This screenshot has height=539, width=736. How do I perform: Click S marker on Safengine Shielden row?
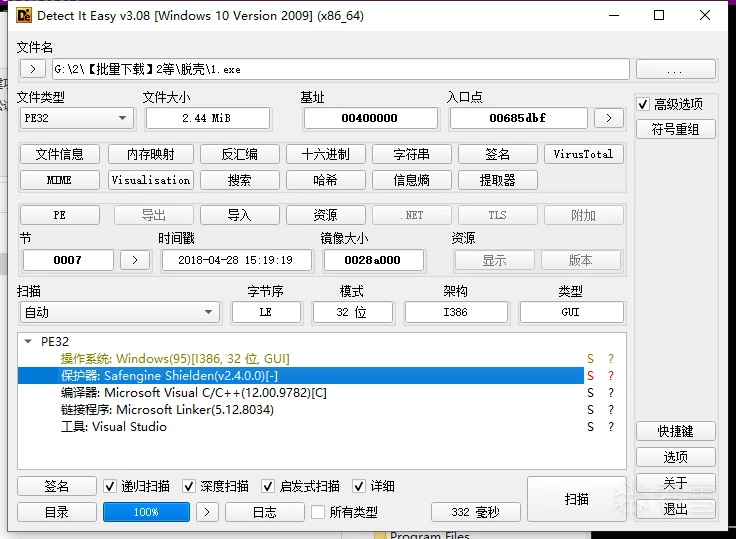[590, 376]
